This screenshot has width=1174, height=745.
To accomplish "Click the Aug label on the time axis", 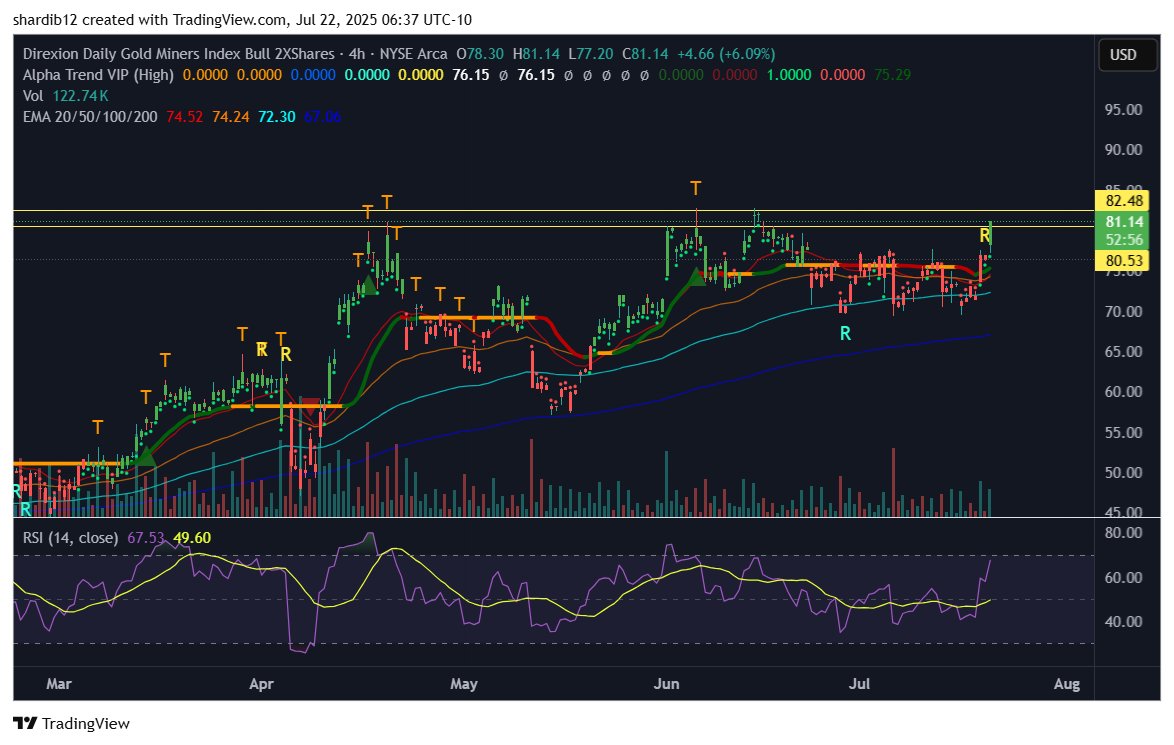I will 1067,684.
